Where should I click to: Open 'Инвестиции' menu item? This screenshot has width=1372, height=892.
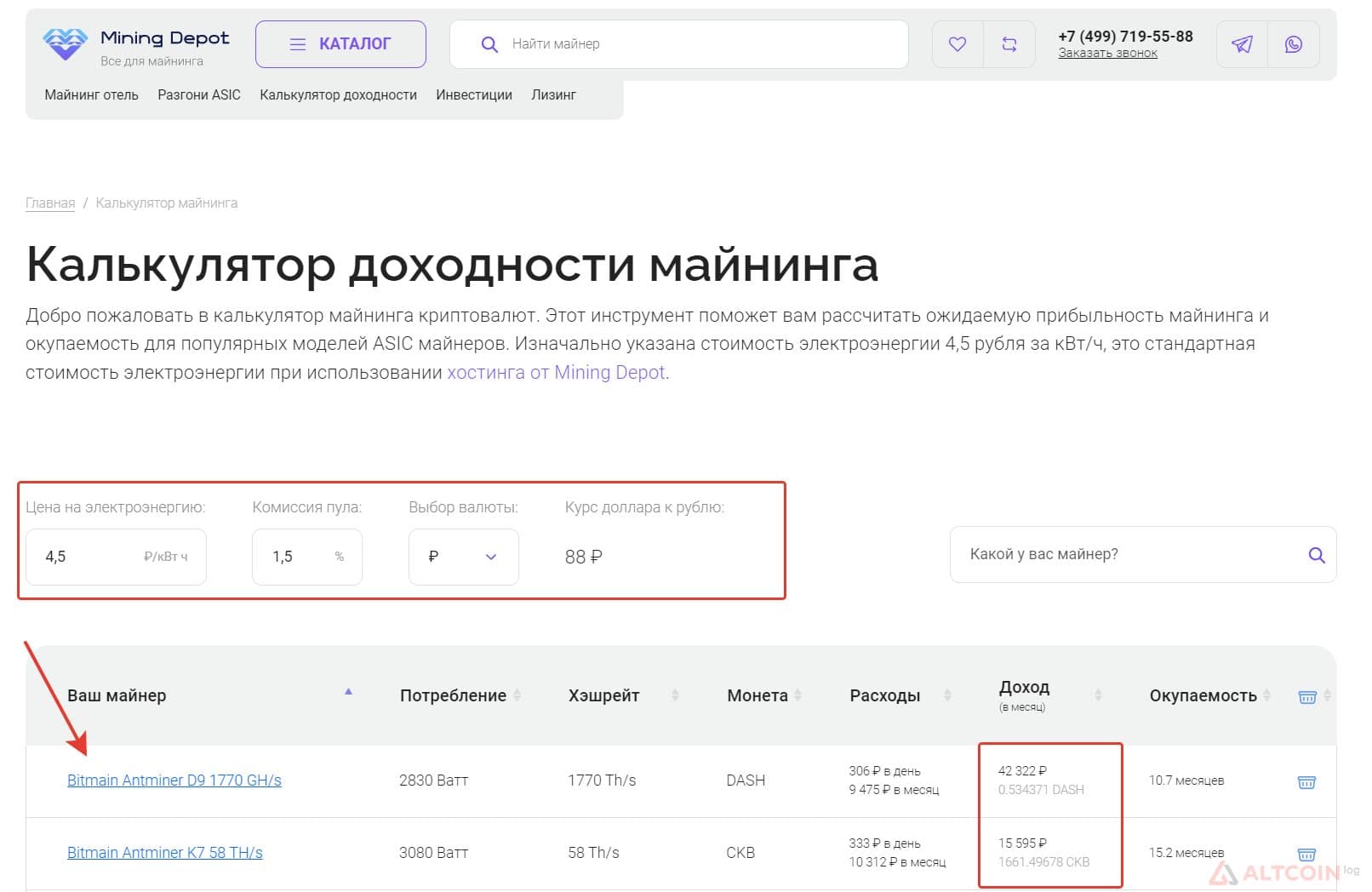[474, 95]
